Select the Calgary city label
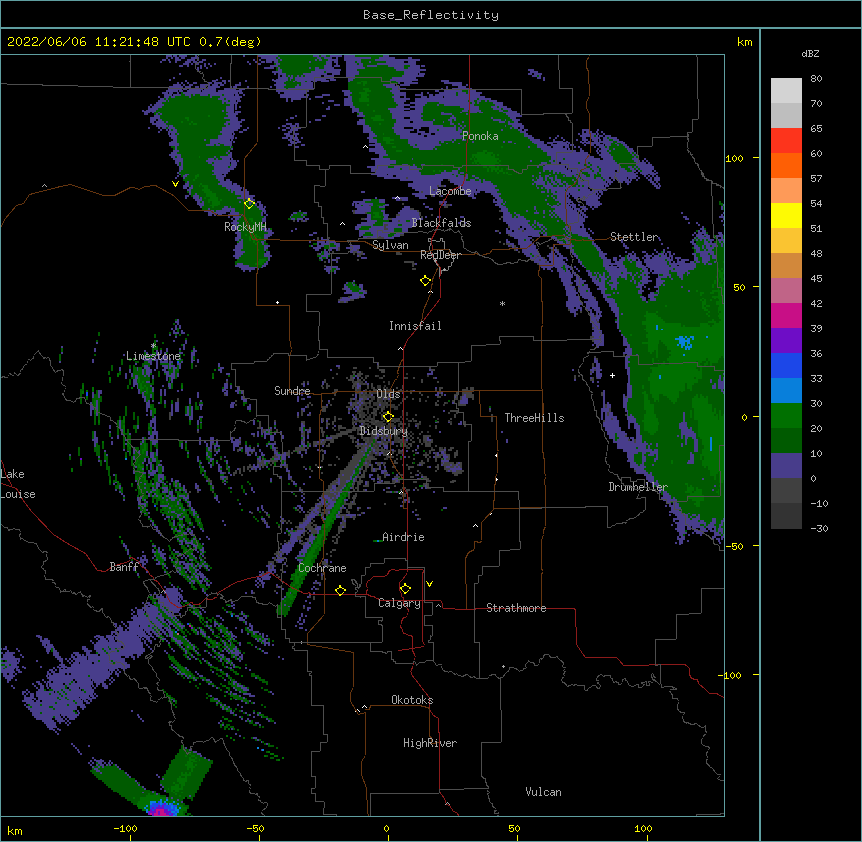This screenshot has width=862, height=842. pos(399,603)
